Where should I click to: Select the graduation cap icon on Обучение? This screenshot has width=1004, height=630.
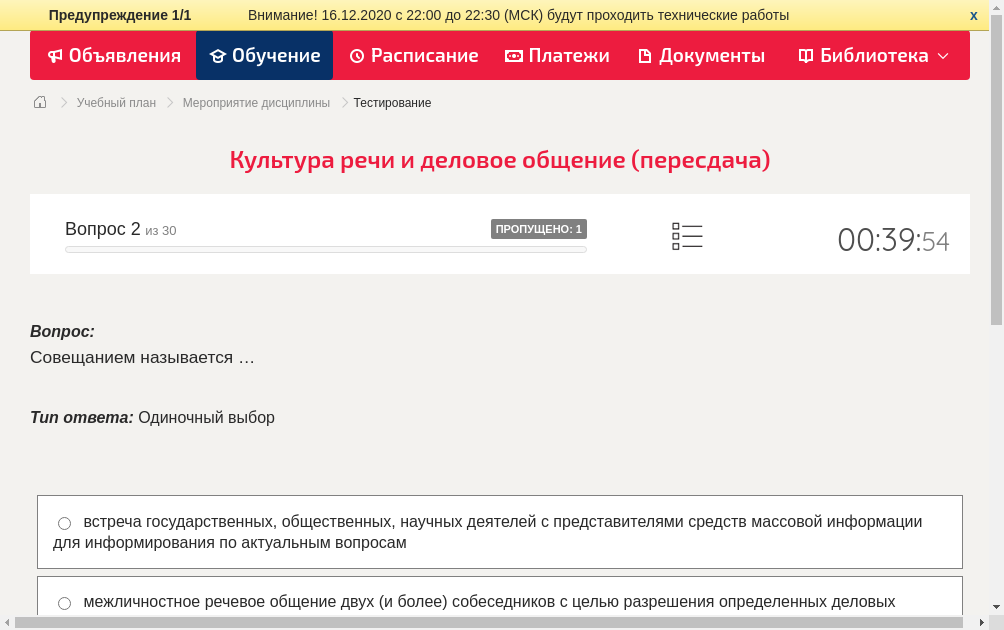click(217, 56)
